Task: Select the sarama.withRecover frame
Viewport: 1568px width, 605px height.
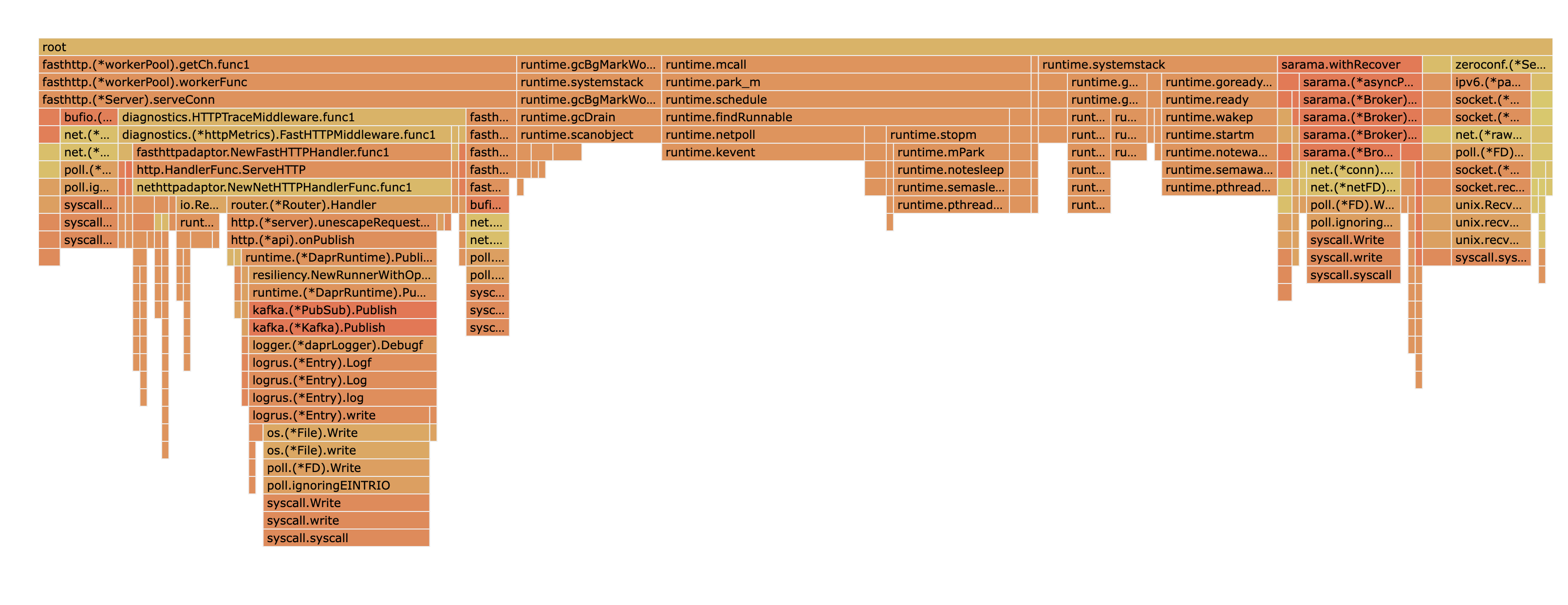Action: pos(1339,64)
